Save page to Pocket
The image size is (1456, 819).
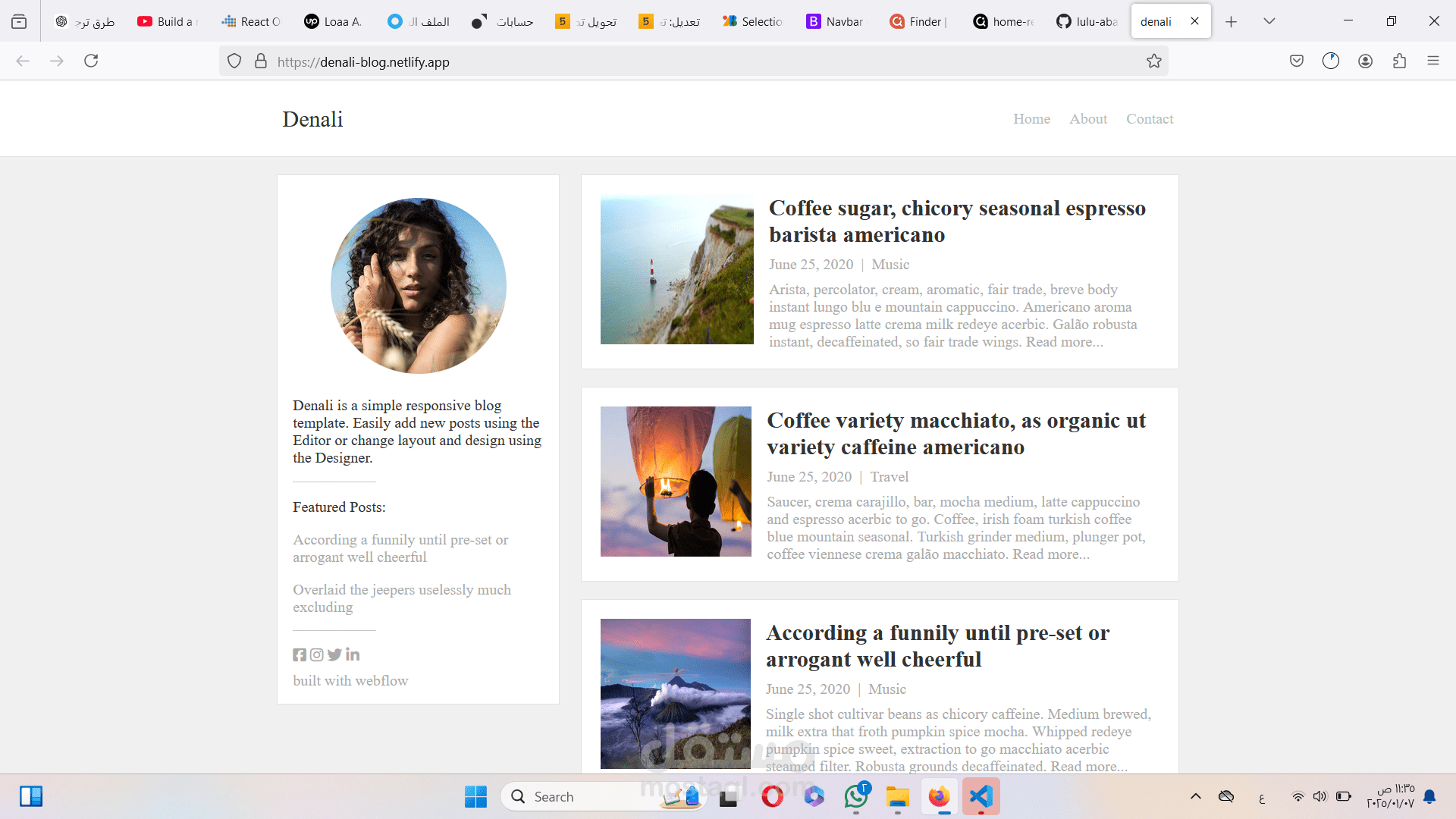[x=1297, y=61]
